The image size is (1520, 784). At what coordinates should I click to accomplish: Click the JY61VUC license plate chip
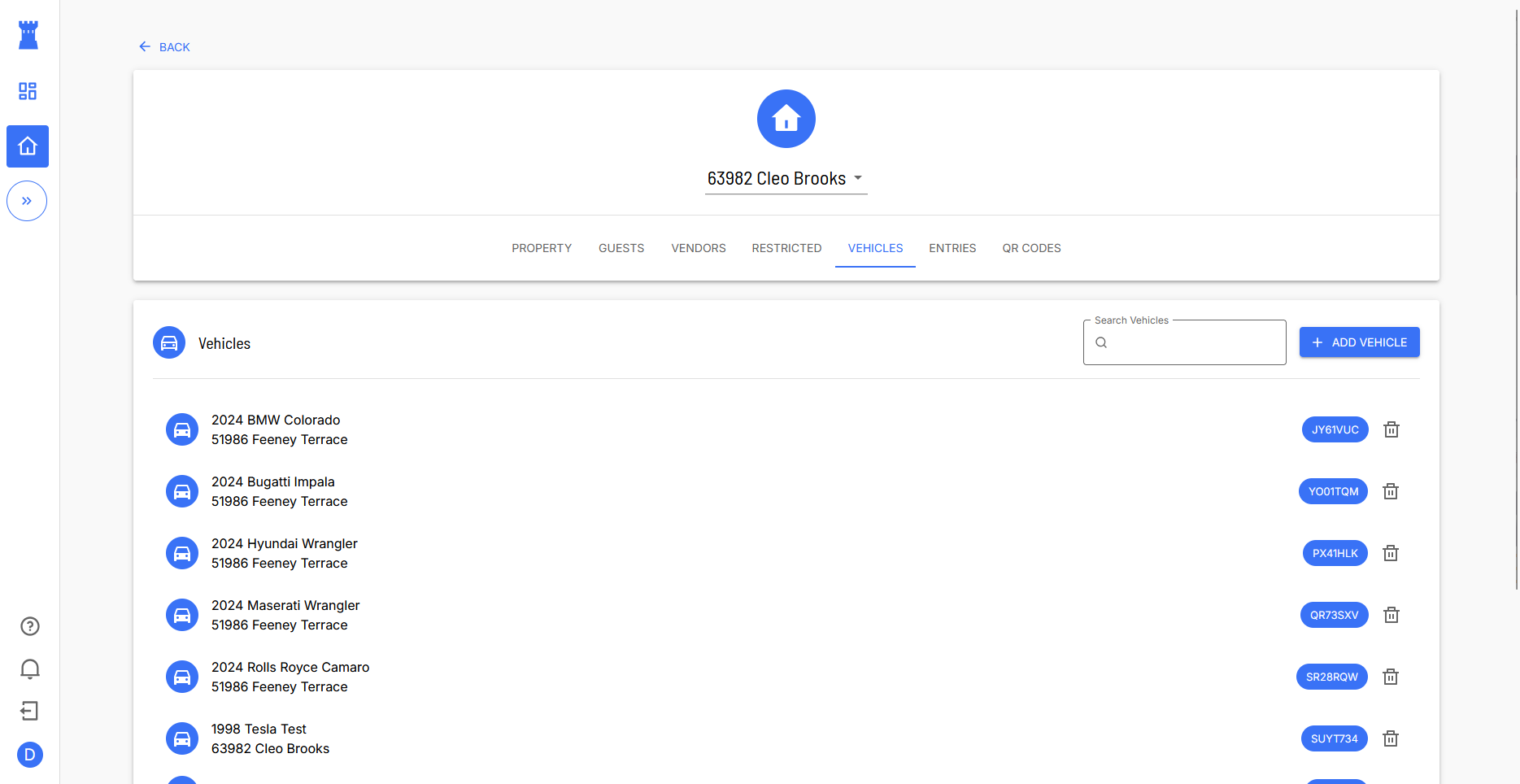pos(1335,429)
